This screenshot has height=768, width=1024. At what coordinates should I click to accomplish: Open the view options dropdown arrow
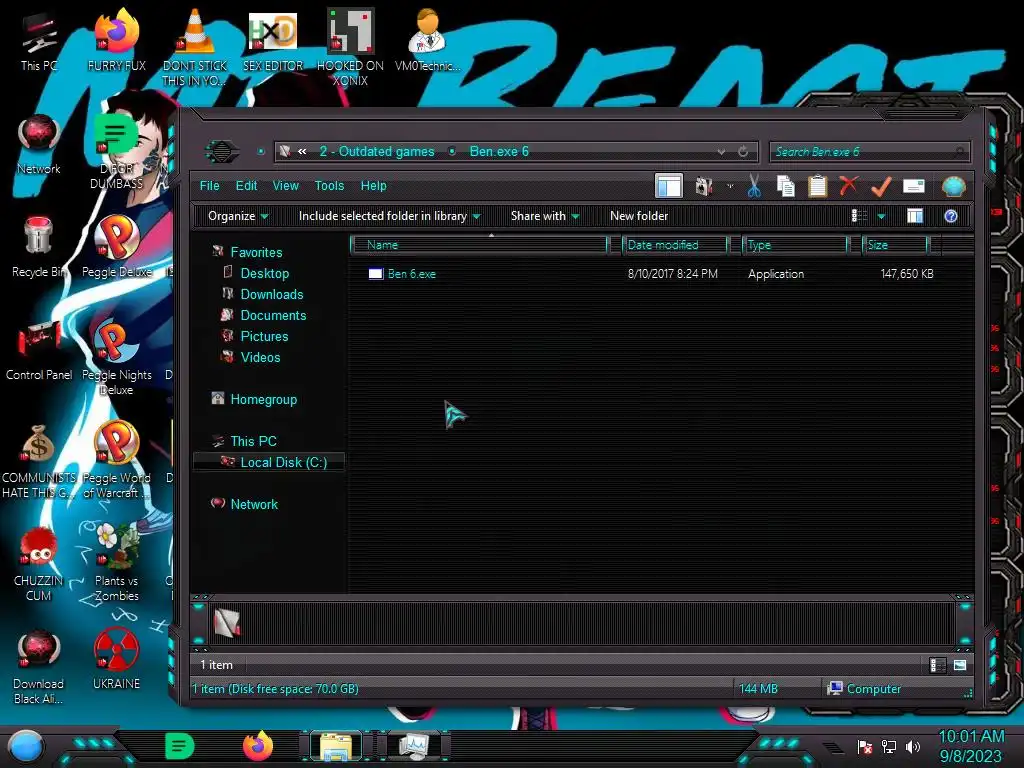click(x=882, y=216)
